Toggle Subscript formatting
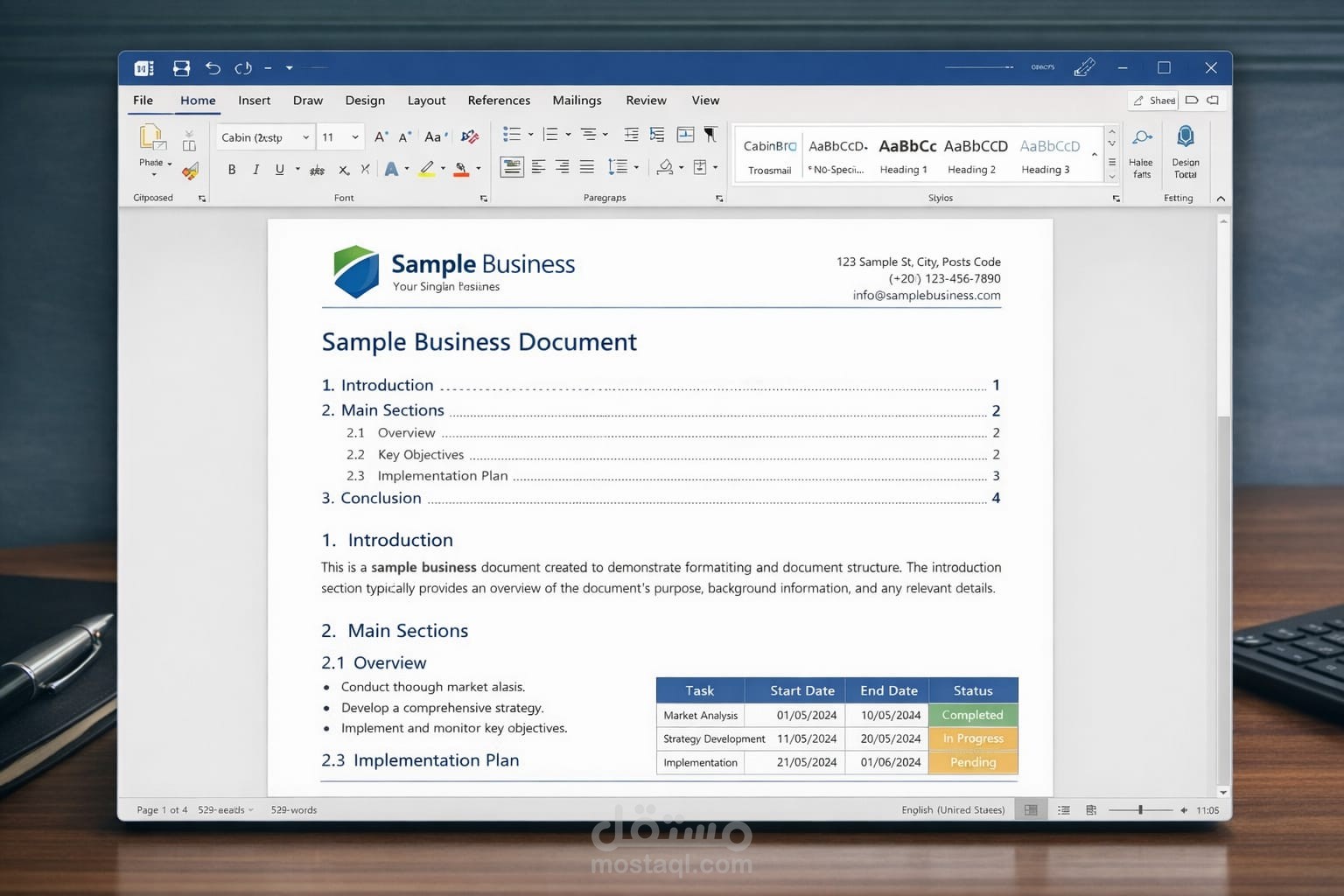Image resolution: width=1344 pixels, height=896 pixels. pyautogui.click(x=344, y=170)
